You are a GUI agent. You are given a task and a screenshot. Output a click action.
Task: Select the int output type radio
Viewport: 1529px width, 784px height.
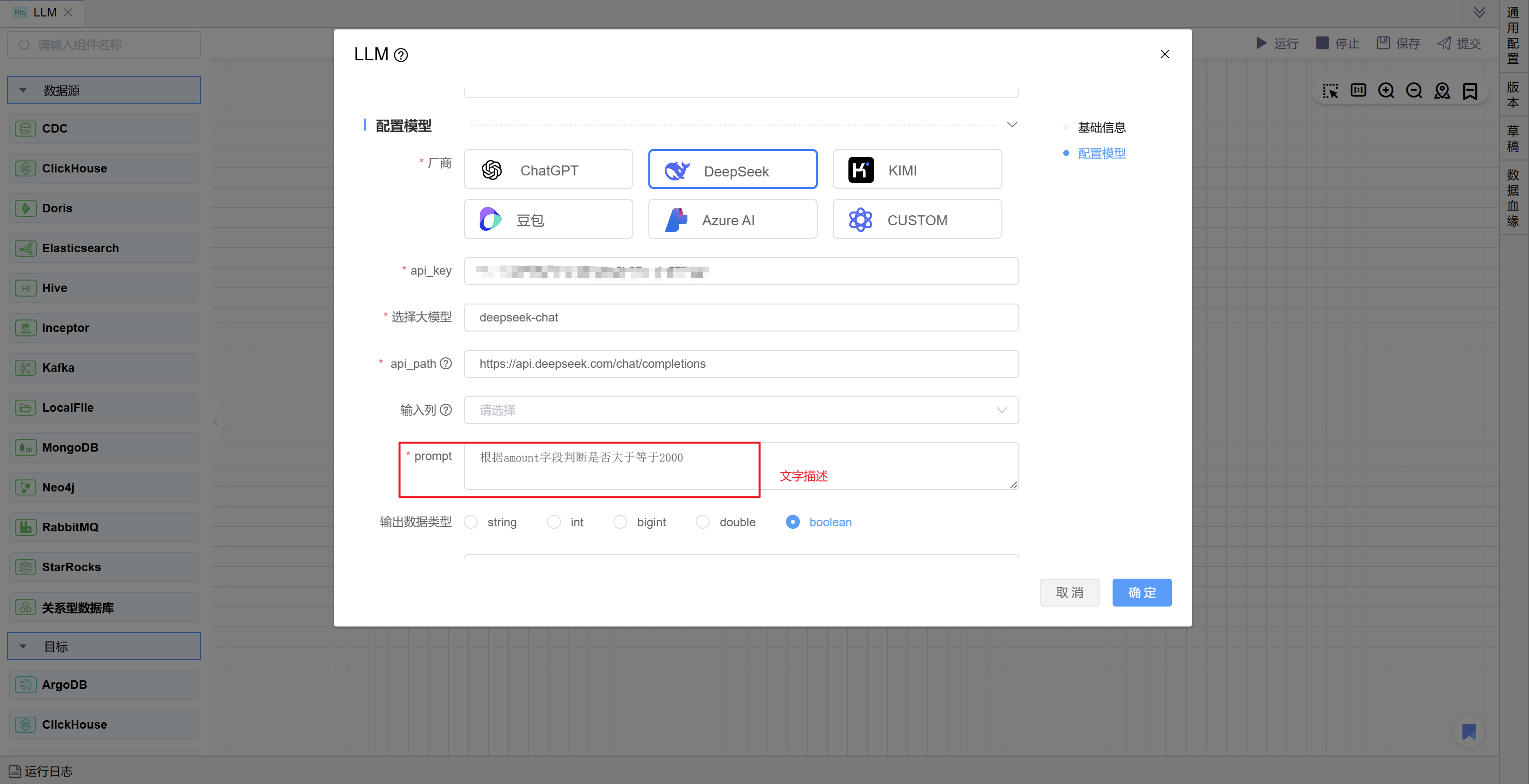[x=554, y=522]
